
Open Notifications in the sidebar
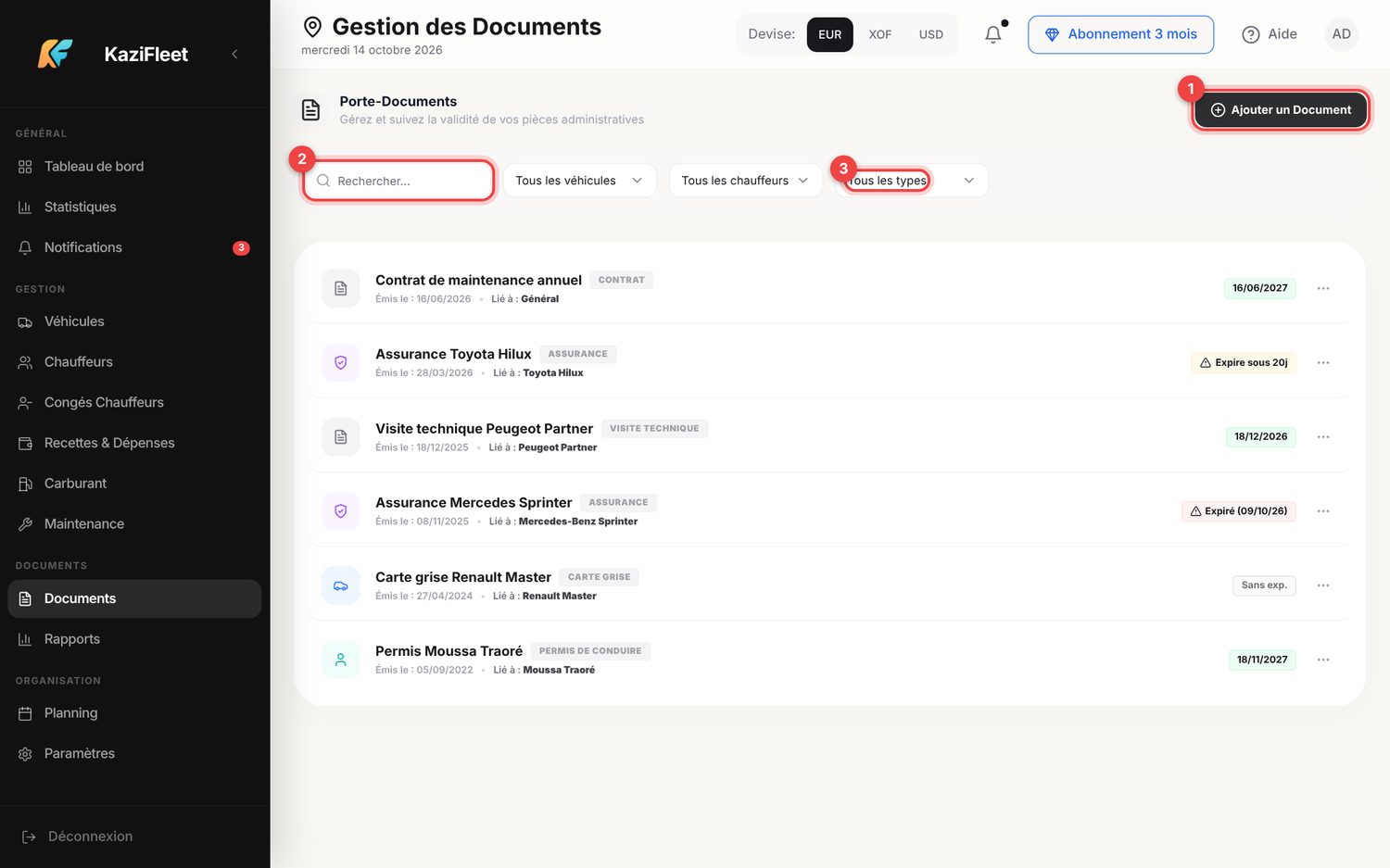click(x=134, y=247)
